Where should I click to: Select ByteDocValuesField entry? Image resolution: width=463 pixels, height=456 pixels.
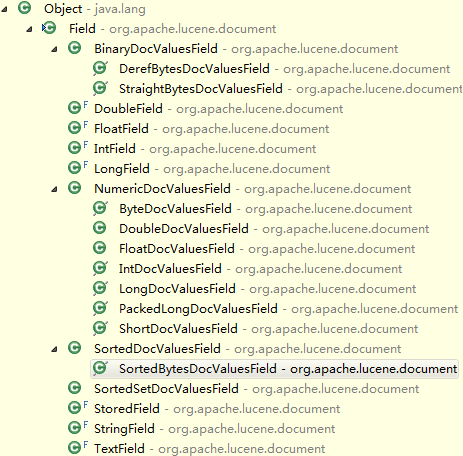[266, 209]
